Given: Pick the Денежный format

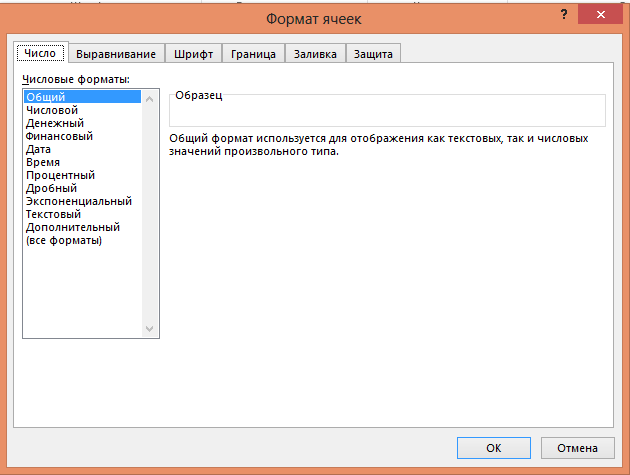Looking at the screenshot, I should coord(82,123).
